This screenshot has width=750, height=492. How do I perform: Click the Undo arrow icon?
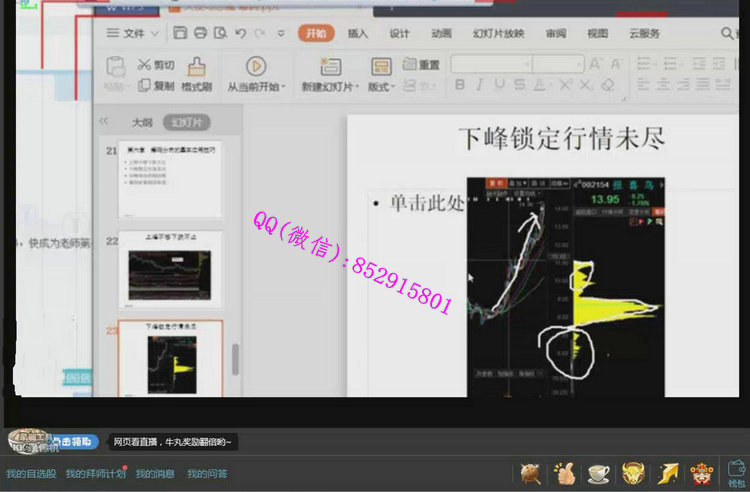[x=241, y=33]
